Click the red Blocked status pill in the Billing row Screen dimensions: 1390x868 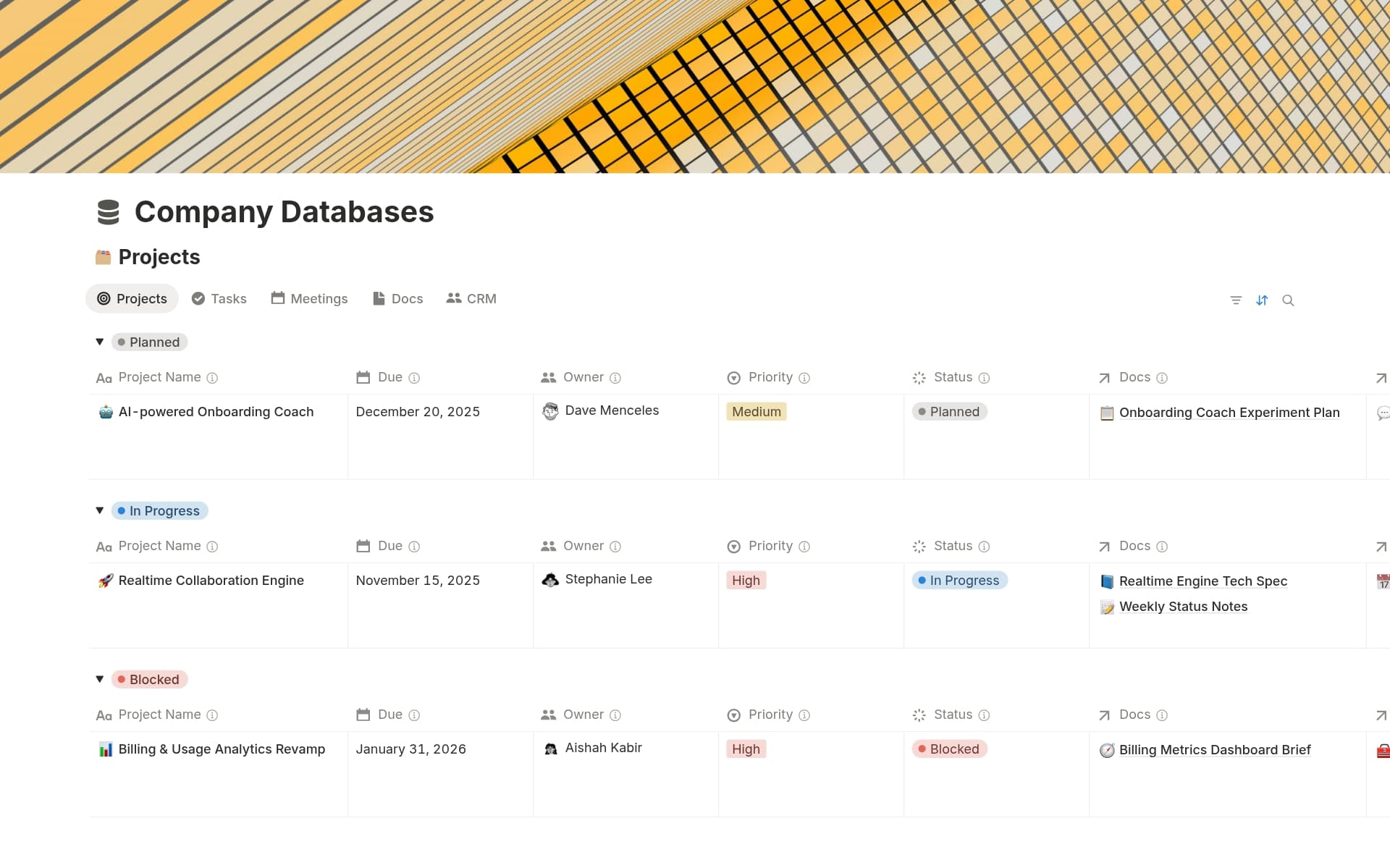[x=949, y=749]
